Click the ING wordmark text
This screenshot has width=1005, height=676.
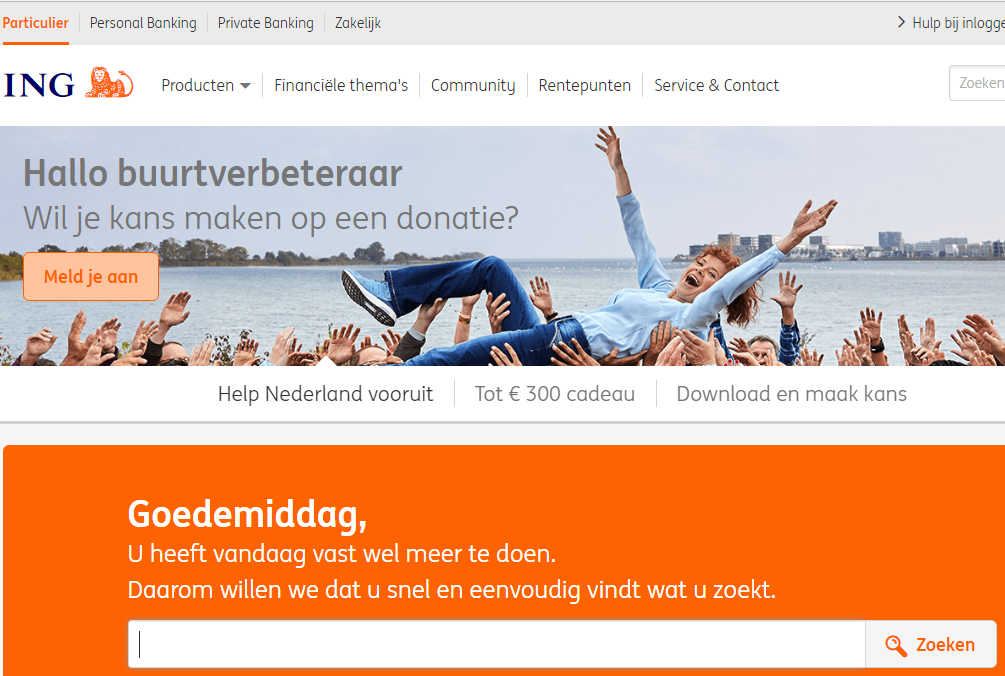39,85
